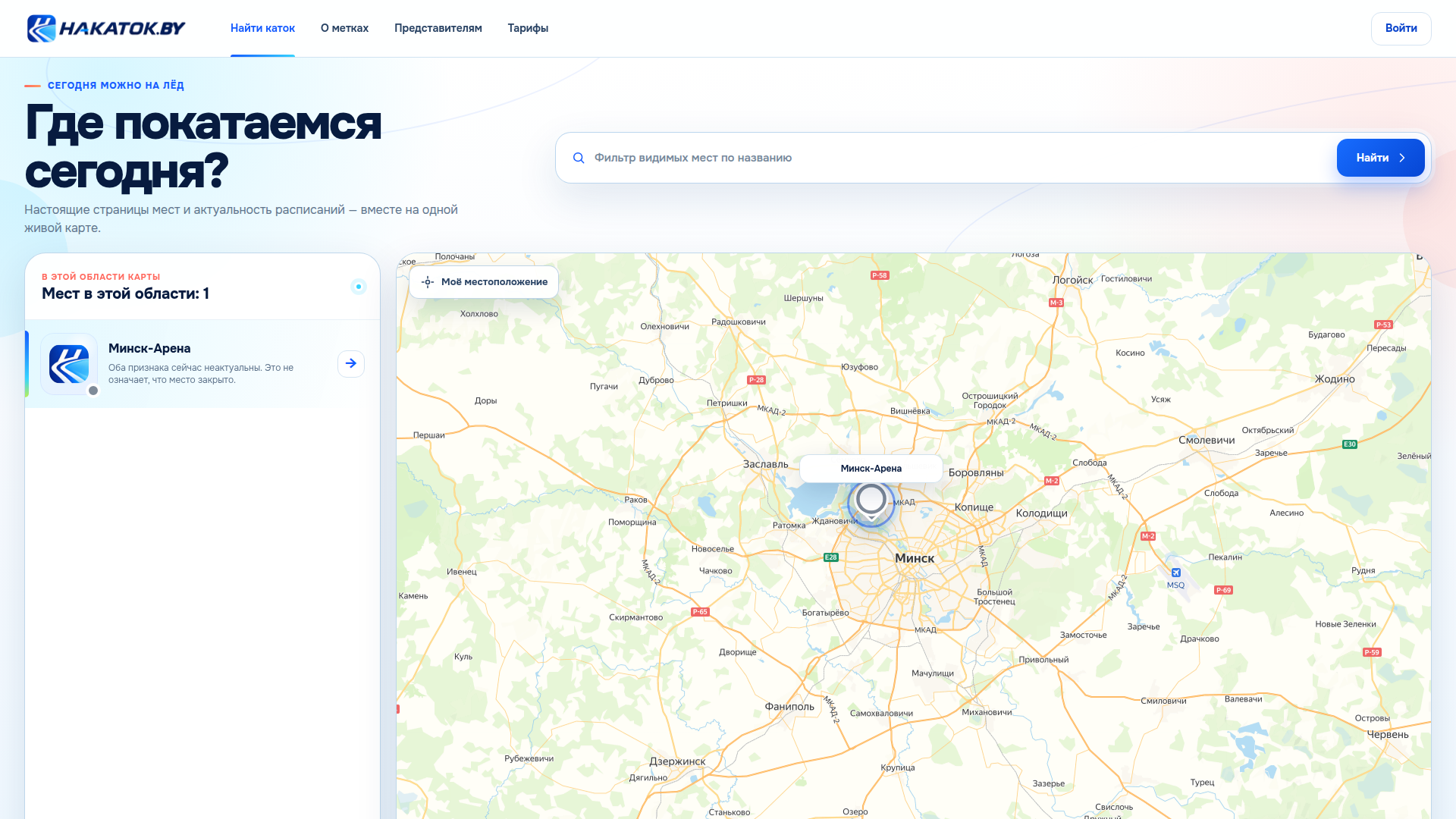
Task: Click the Логойск label on map
Action: [1072, 280]
